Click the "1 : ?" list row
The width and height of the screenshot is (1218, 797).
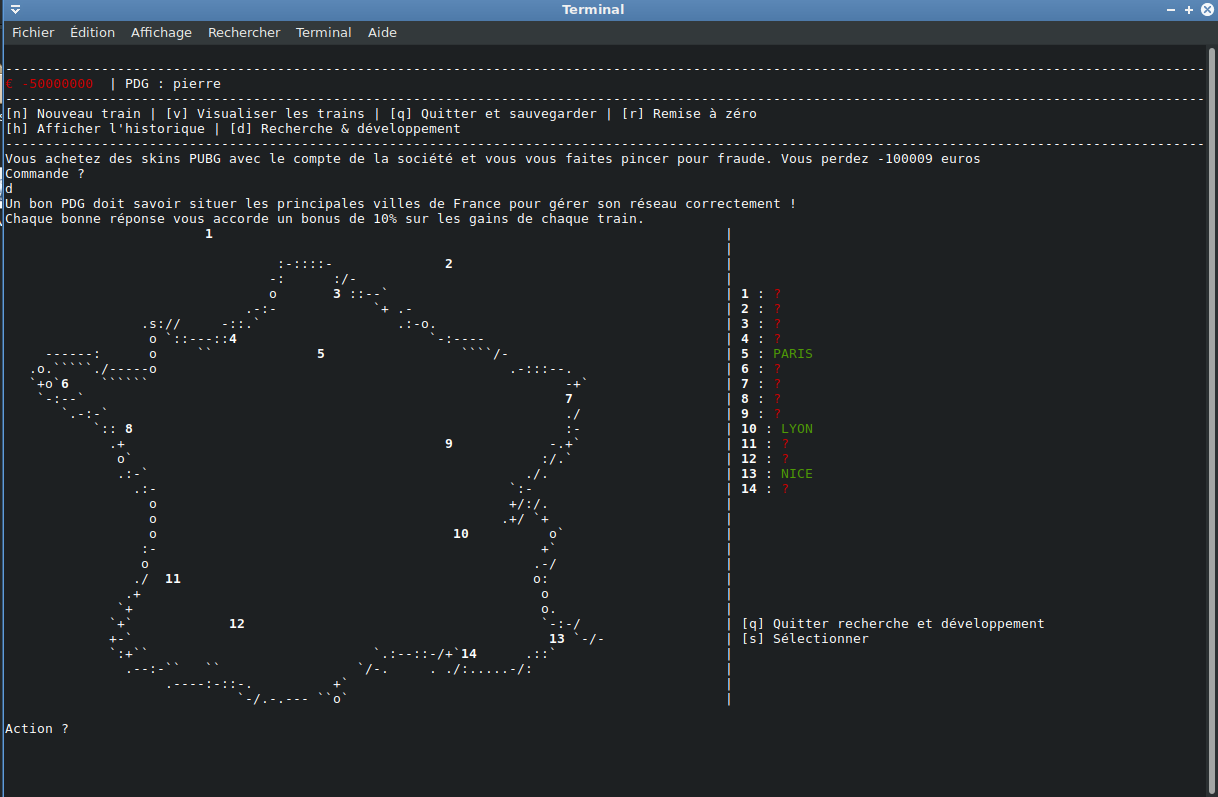click(x=761, y=294)
